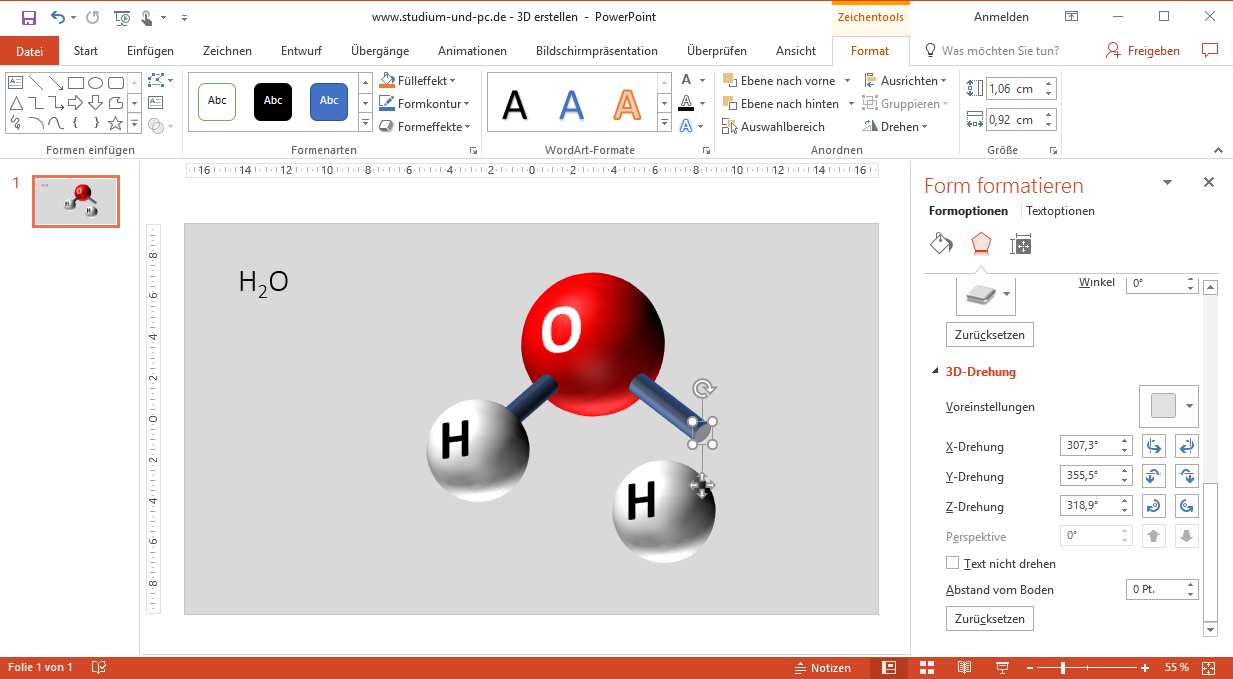The width and height of the screenshot is (1233, 679).
Task: Rotate Y downward with the Y-Drehung button
Action: (x=1187, y=477)
